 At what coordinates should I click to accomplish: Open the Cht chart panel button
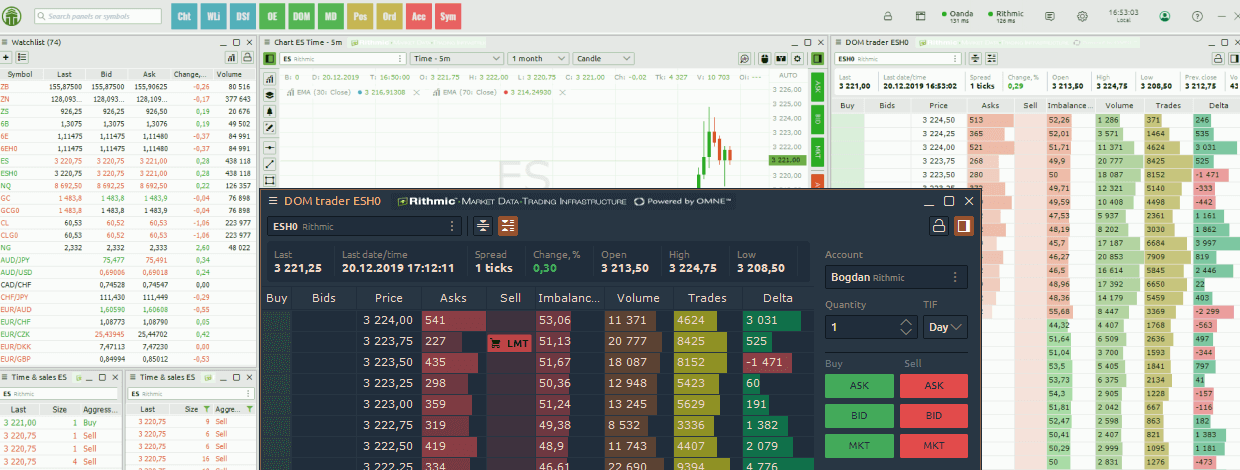tap(184, 17)
